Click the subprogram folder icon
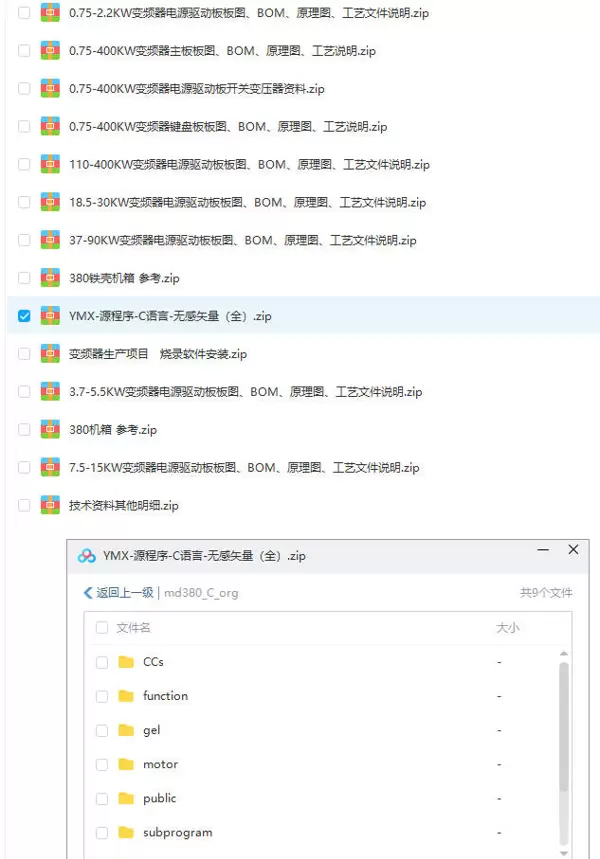600x859 pixels. click(126, 833)
